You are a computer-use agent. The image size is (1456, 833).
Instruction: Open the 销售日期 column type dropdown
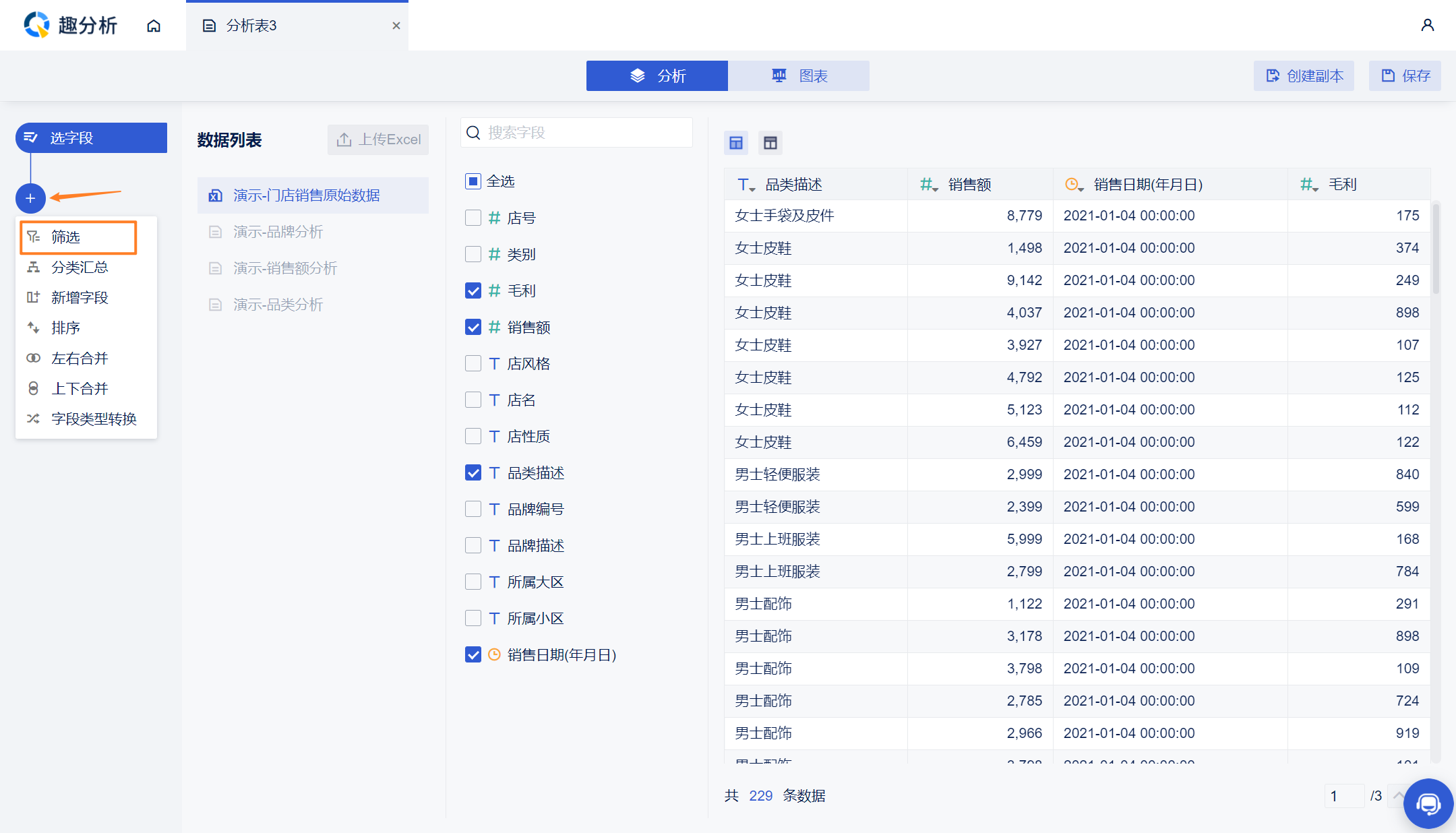coord(1074,185)
